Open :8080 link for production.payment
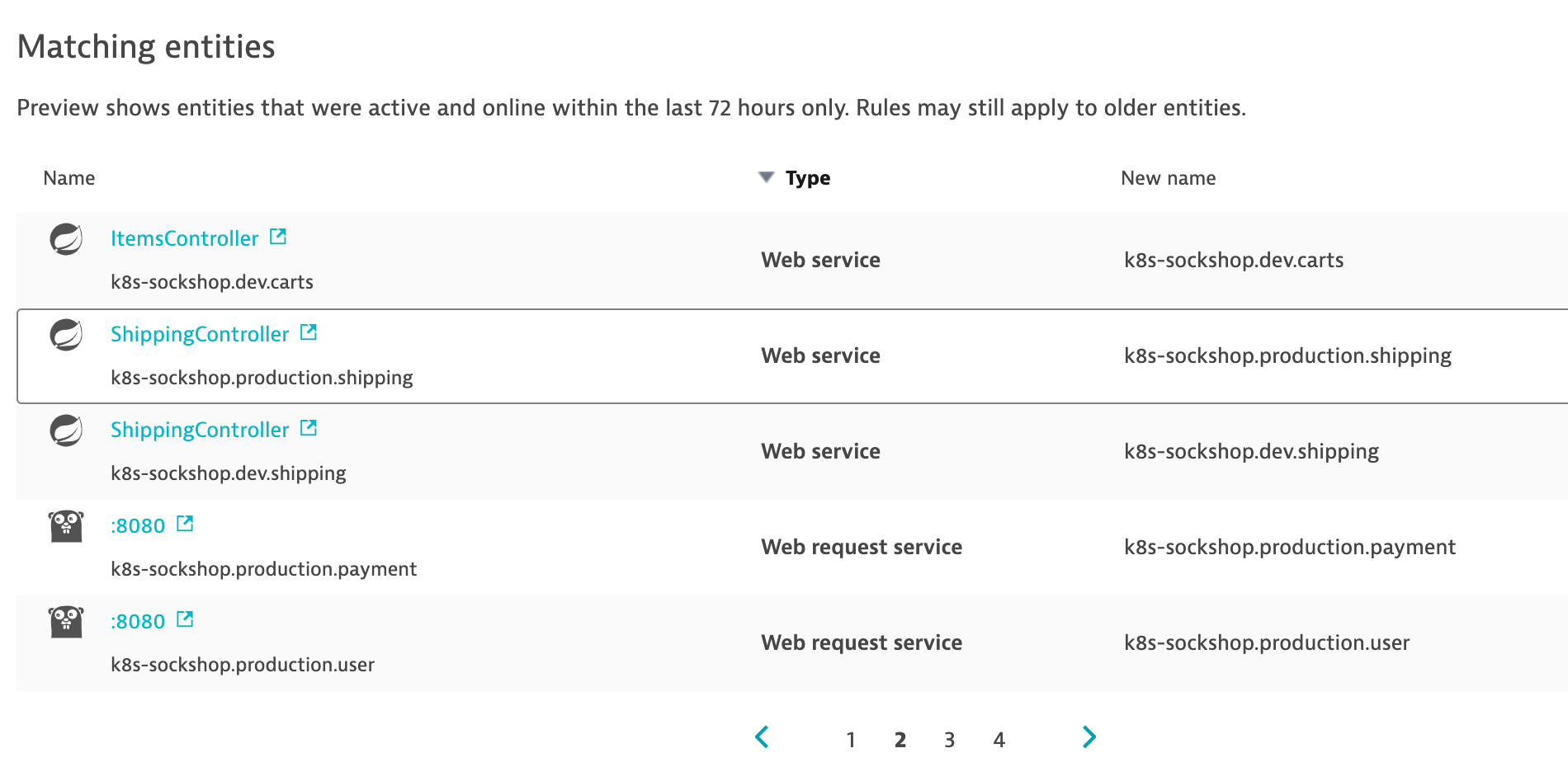 point(138,526)
